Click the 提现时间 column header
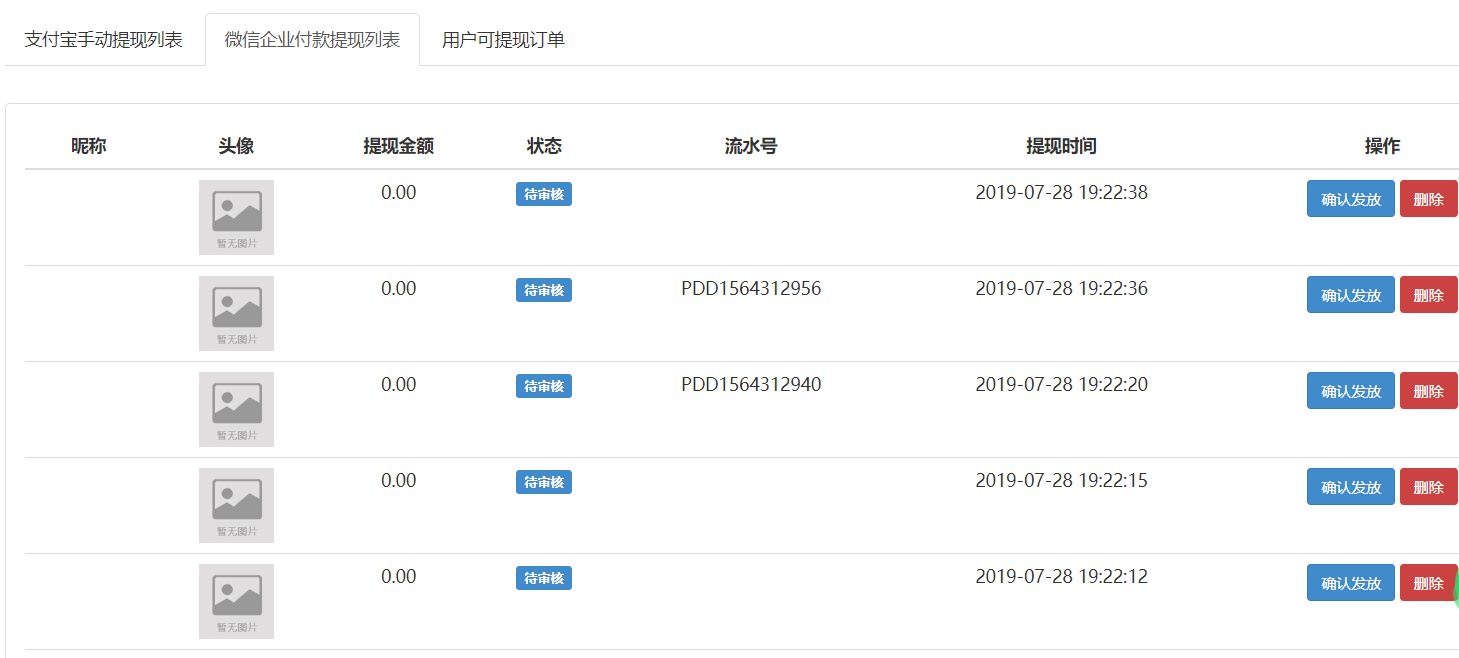The width and height of the screenshot is (1459, 658). [x=1061, y=146]
